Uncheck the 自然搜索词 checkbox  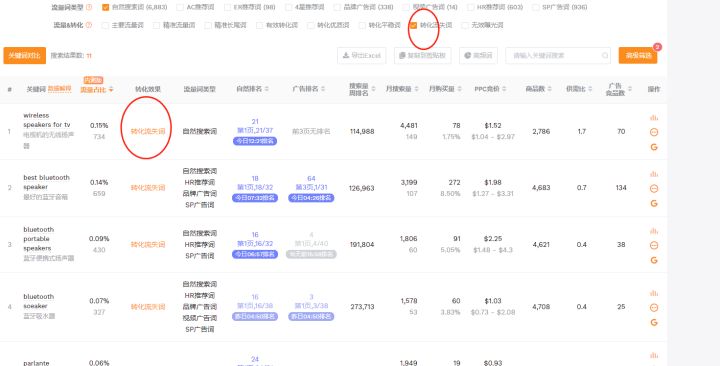[x=106, y=7]
